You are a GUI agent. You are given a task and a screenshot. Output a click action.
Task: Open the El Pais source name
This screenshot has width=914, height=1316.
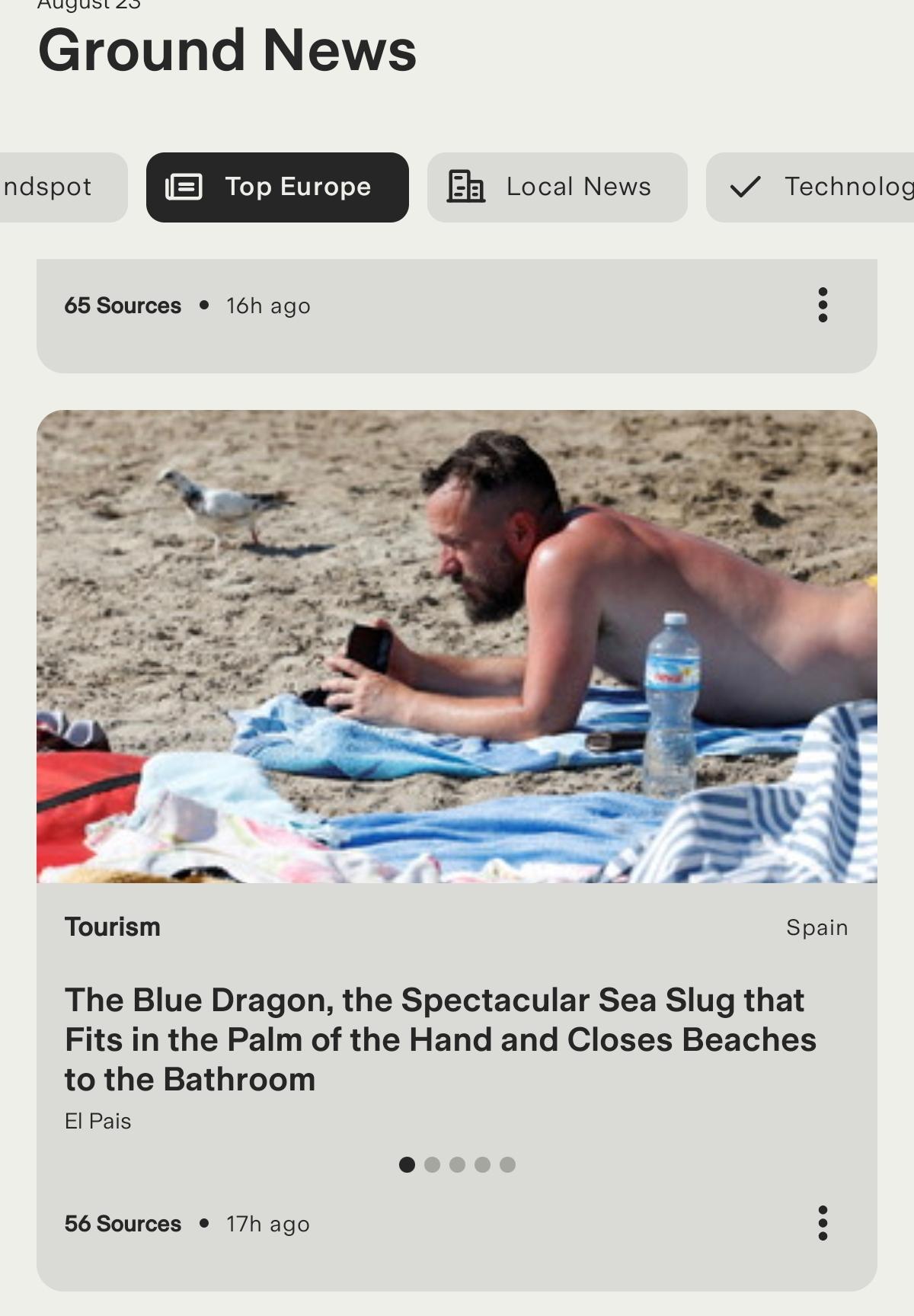click(98, 1121)
